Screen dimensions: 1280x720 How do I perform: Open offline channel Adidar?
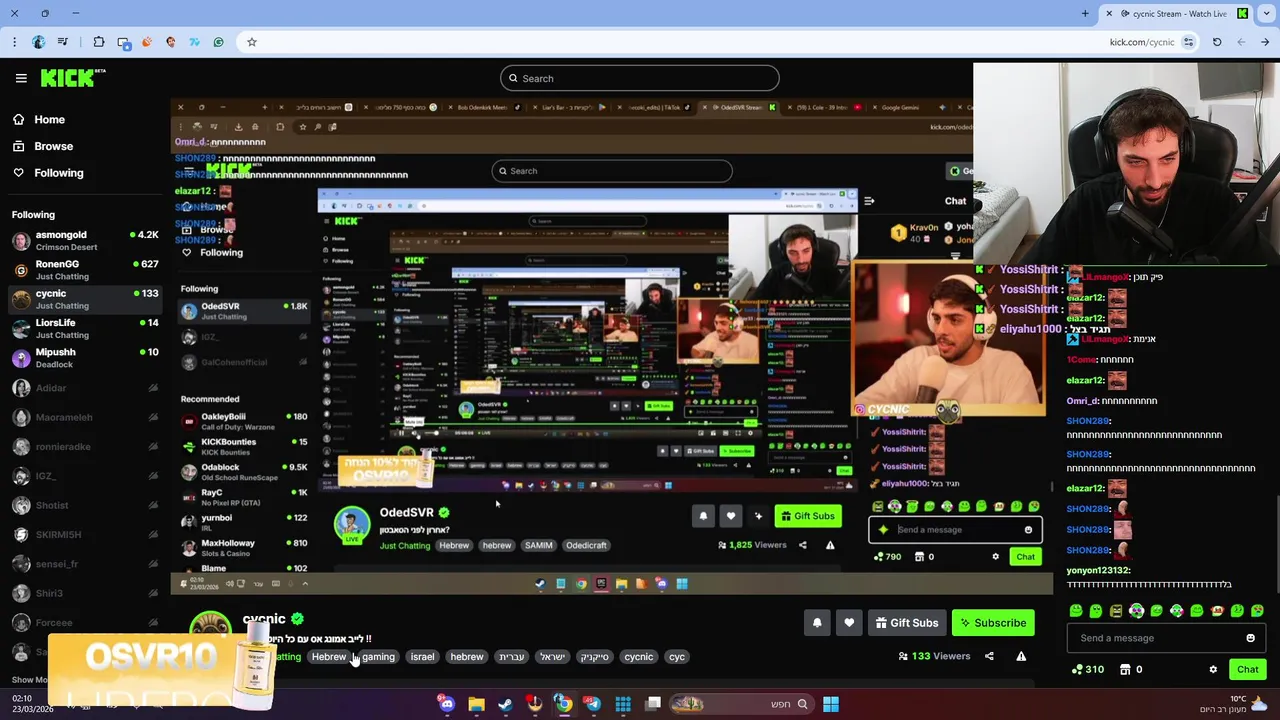[83, 388]
